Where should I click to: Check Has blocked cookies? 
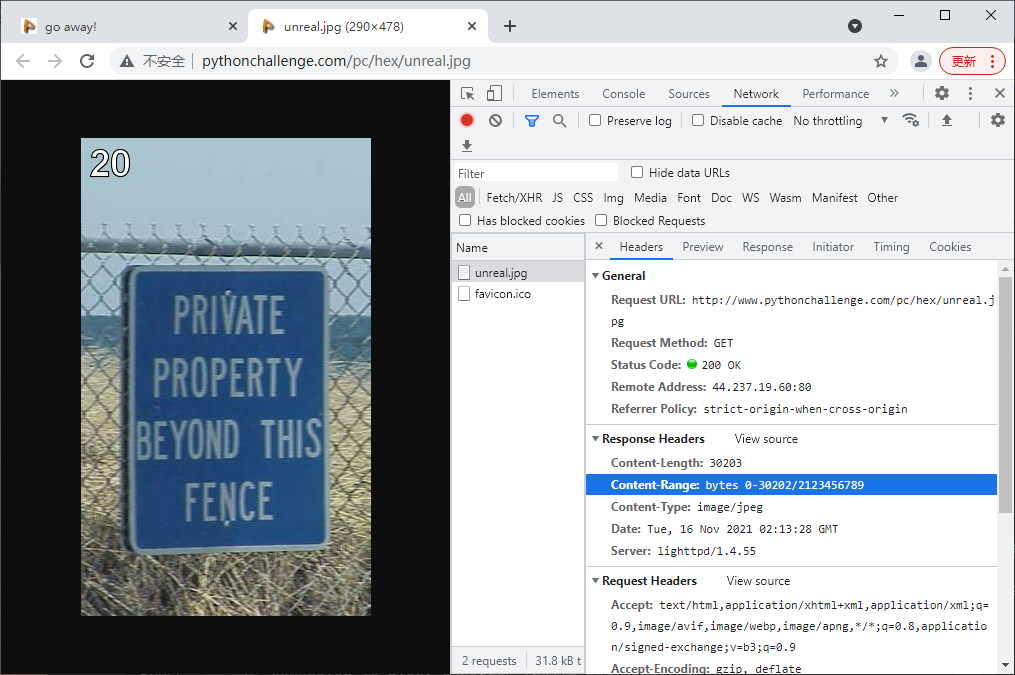point(465,220)
